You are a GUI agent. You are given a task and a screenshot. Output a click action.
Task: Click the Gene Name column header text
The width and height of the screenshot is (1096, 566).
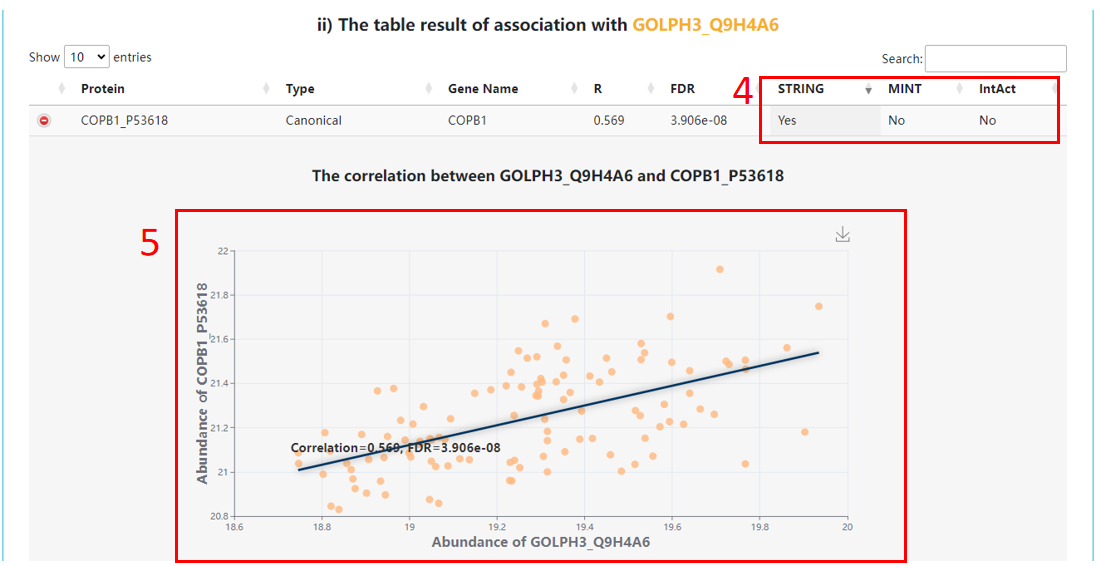click(483, 89)
